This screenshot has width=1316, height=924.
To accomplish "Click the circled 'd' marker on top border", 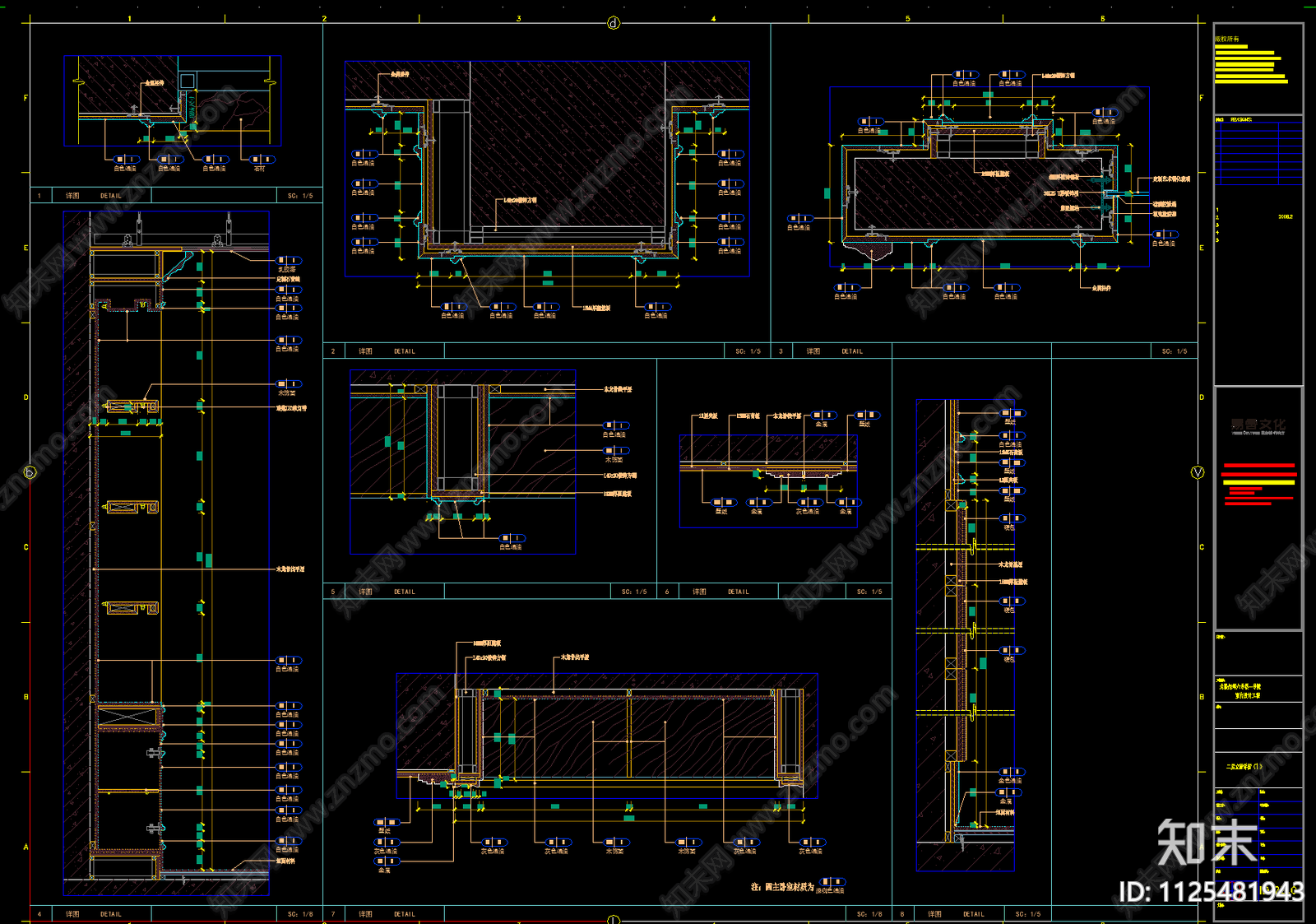I will tap(614, 23).
